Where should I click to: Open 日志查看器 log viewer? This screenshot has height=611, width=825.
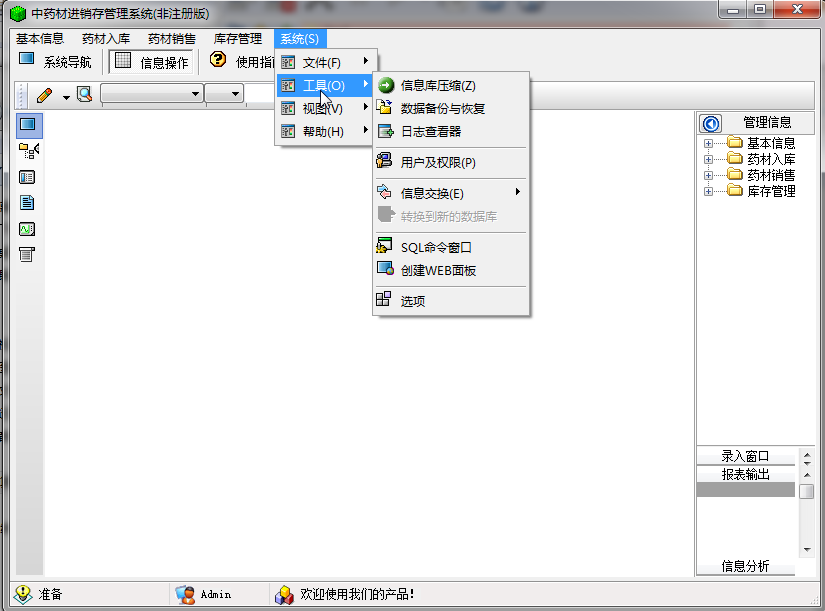(450, 132)
